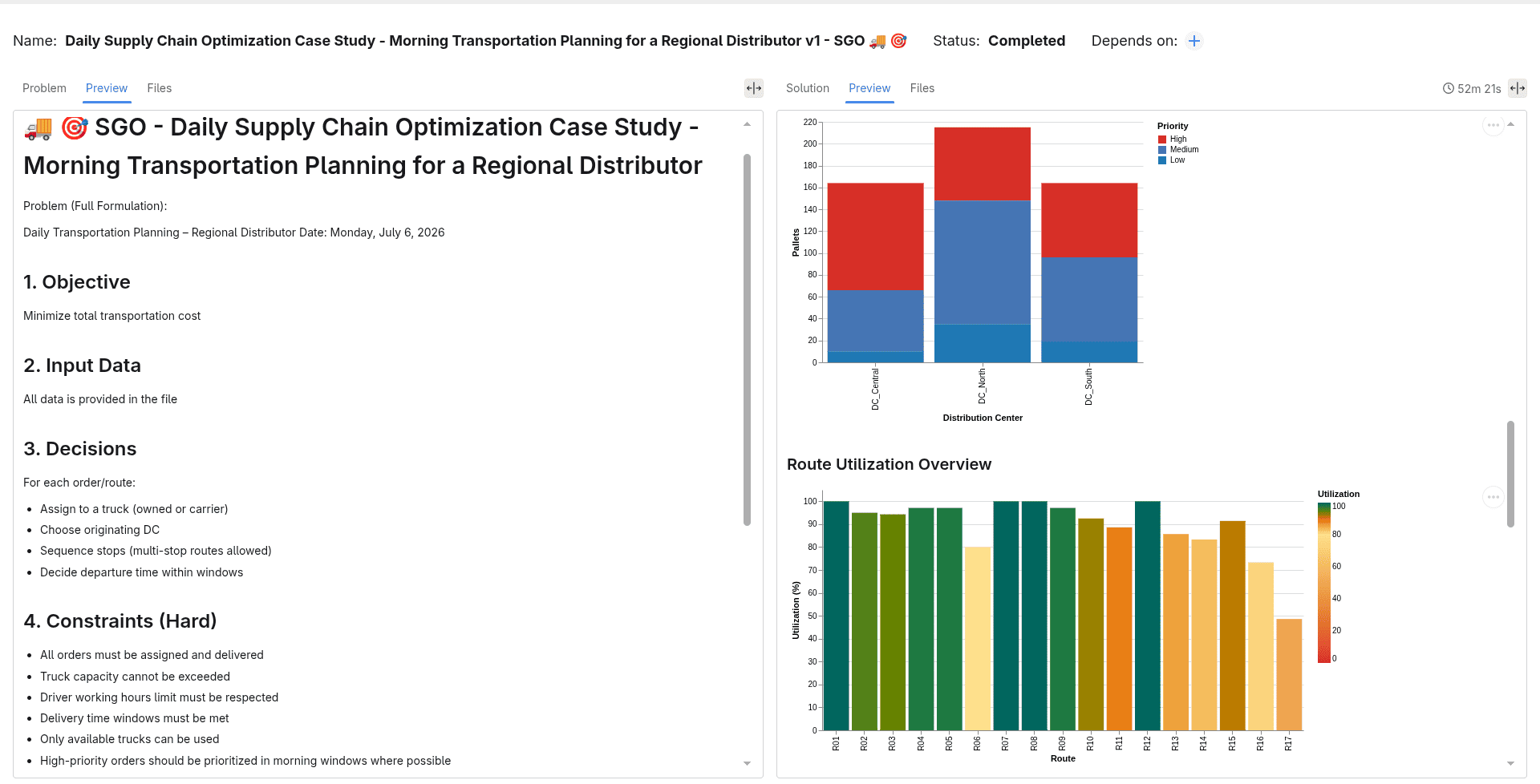The image size is (1540, 784).
Task: Click the target emoji in the task name
Action: [x=899, y=41]
